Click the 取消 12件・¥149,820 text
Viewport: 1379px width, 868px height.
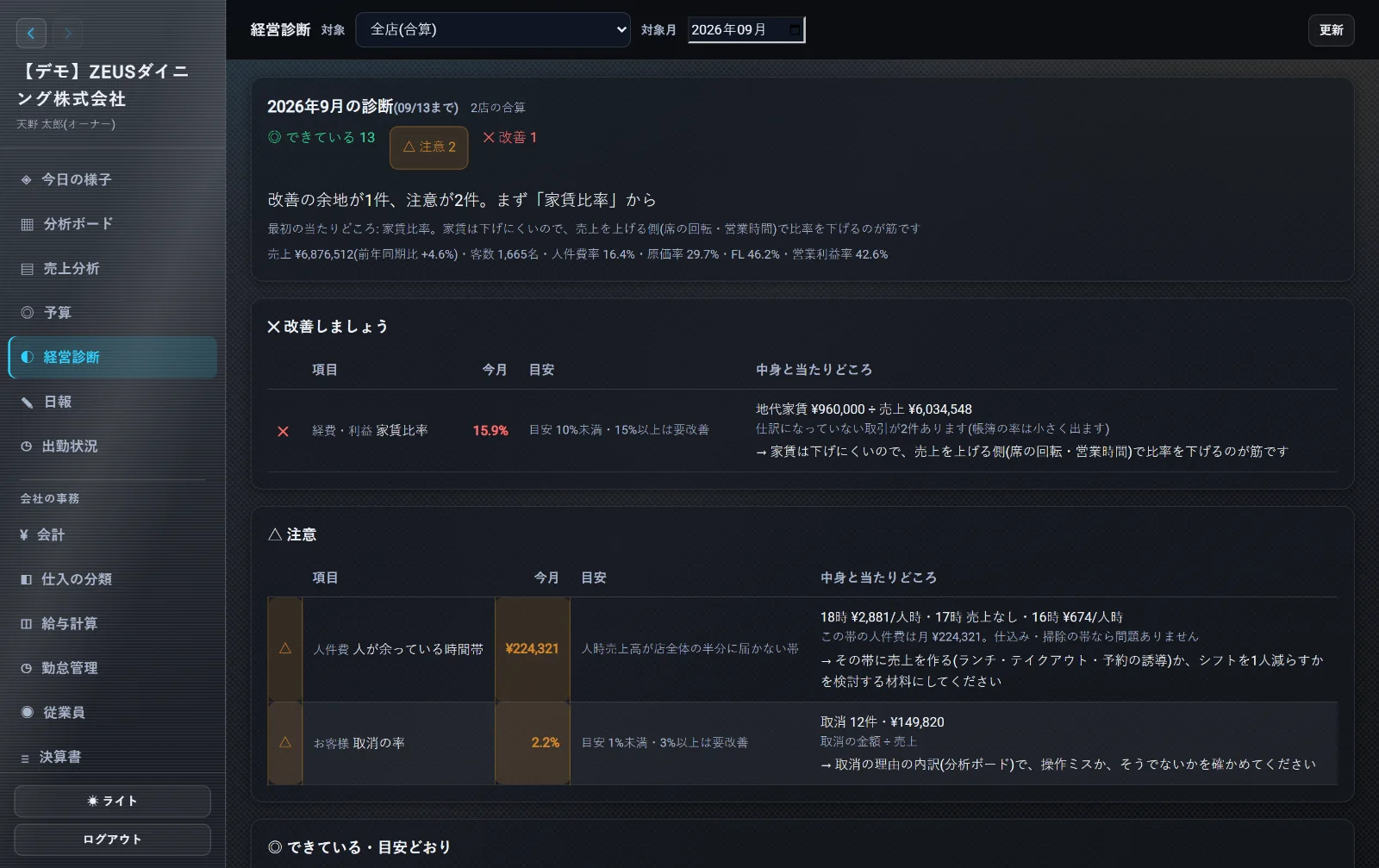[882, 722]
